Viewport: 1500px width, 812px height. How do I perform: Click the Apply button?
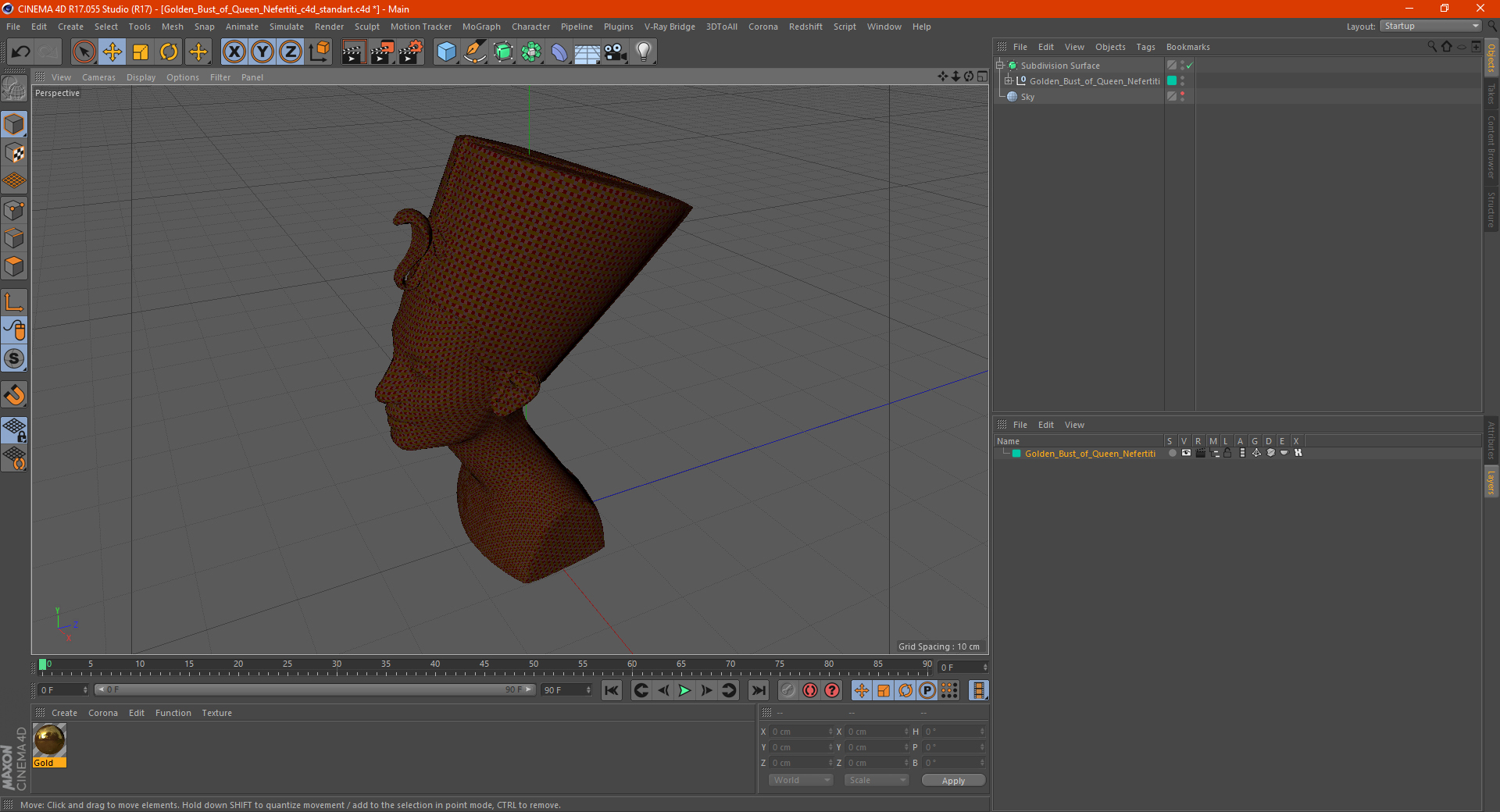pos(953,781)
